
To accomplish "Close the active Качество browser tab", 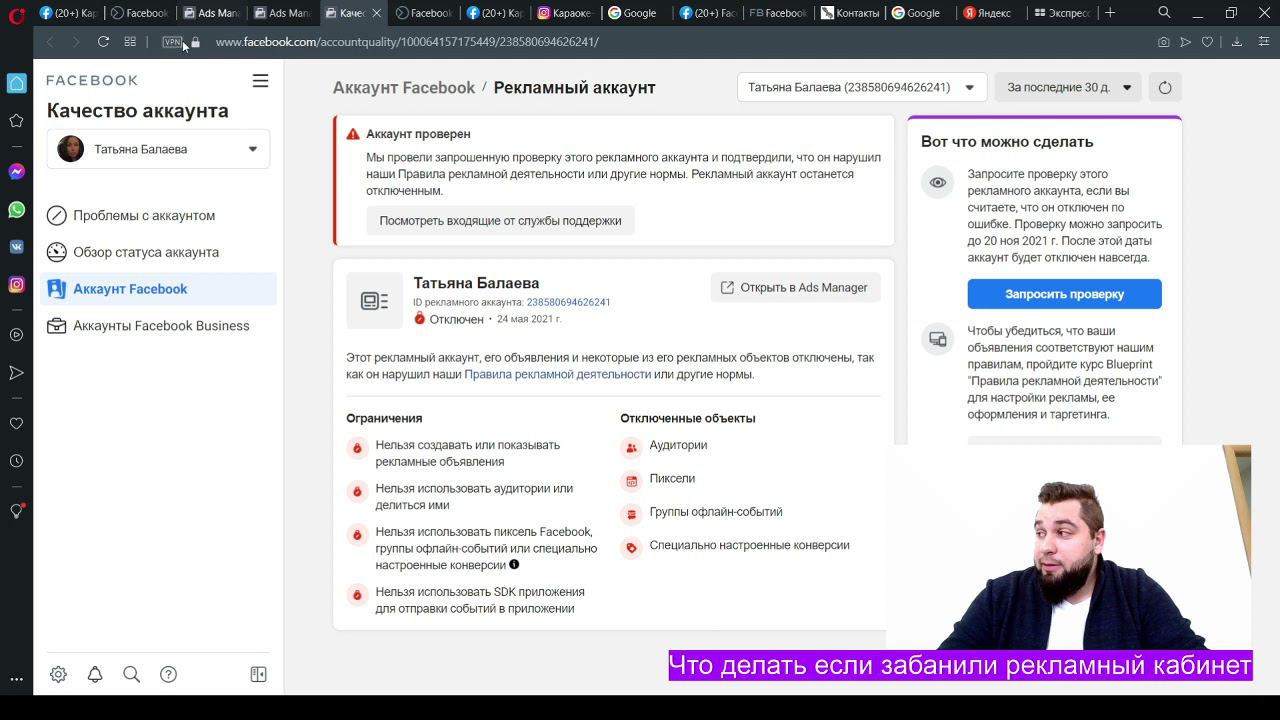I will click(377, 13).
